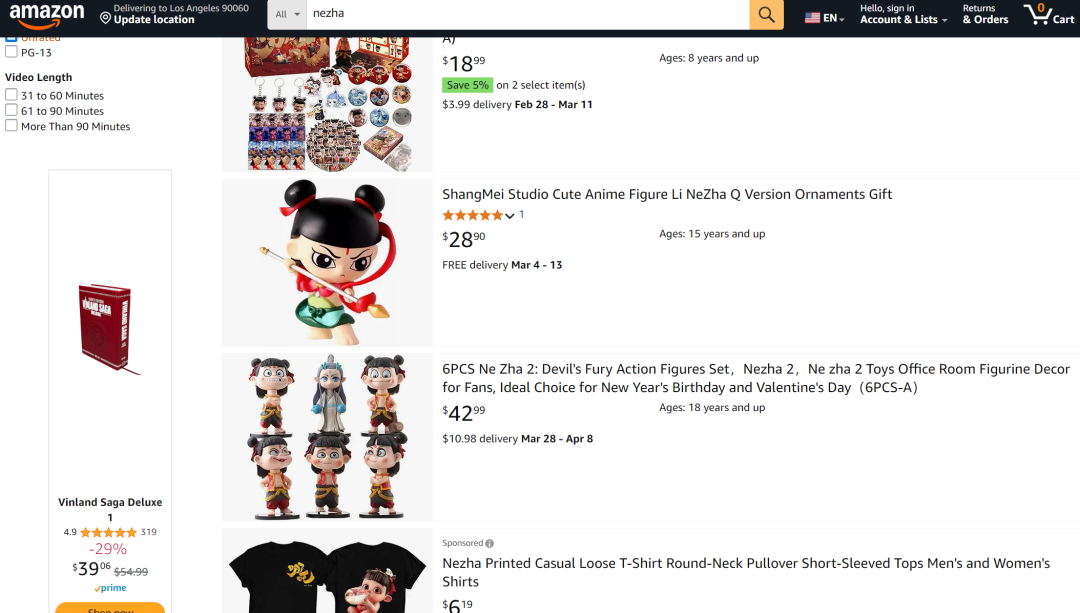The height and width of the screenshot is (613, 1080).
Task: Expand Account & Lists menu
Action: tap(903, 14)
